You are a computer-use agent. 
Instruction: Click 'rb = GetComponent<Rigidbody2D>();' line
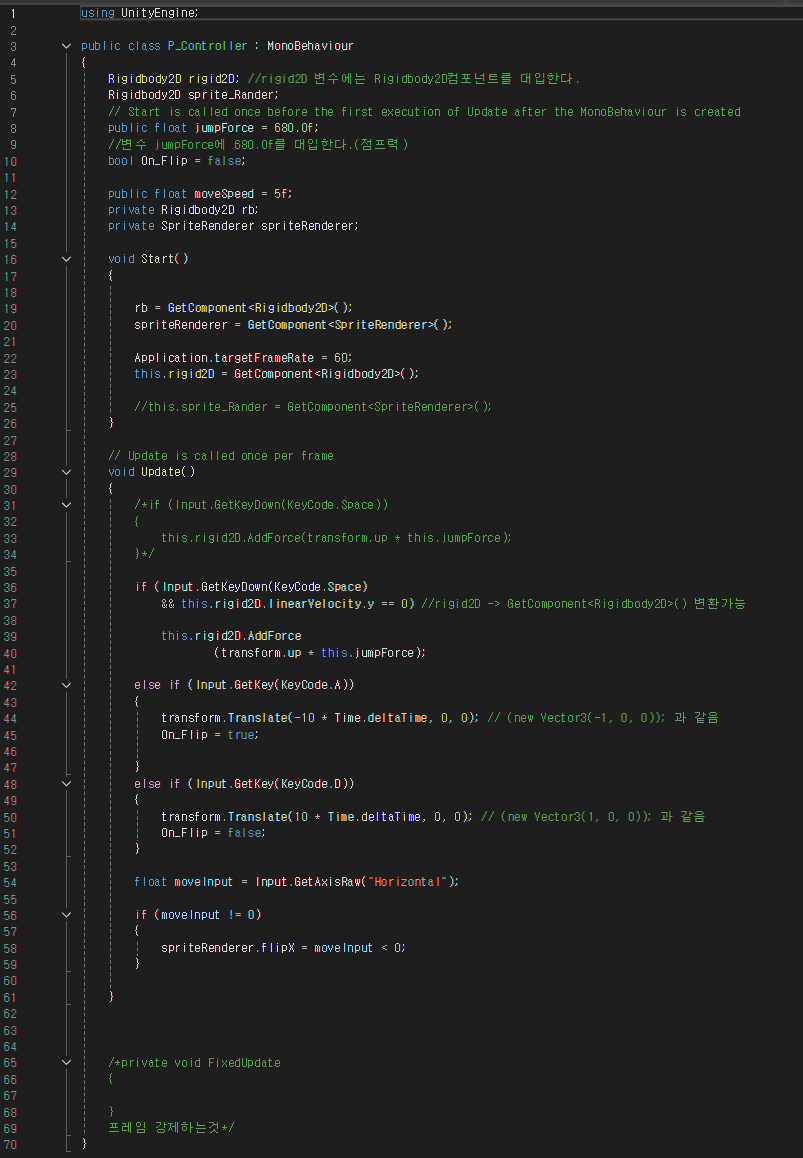244,308
